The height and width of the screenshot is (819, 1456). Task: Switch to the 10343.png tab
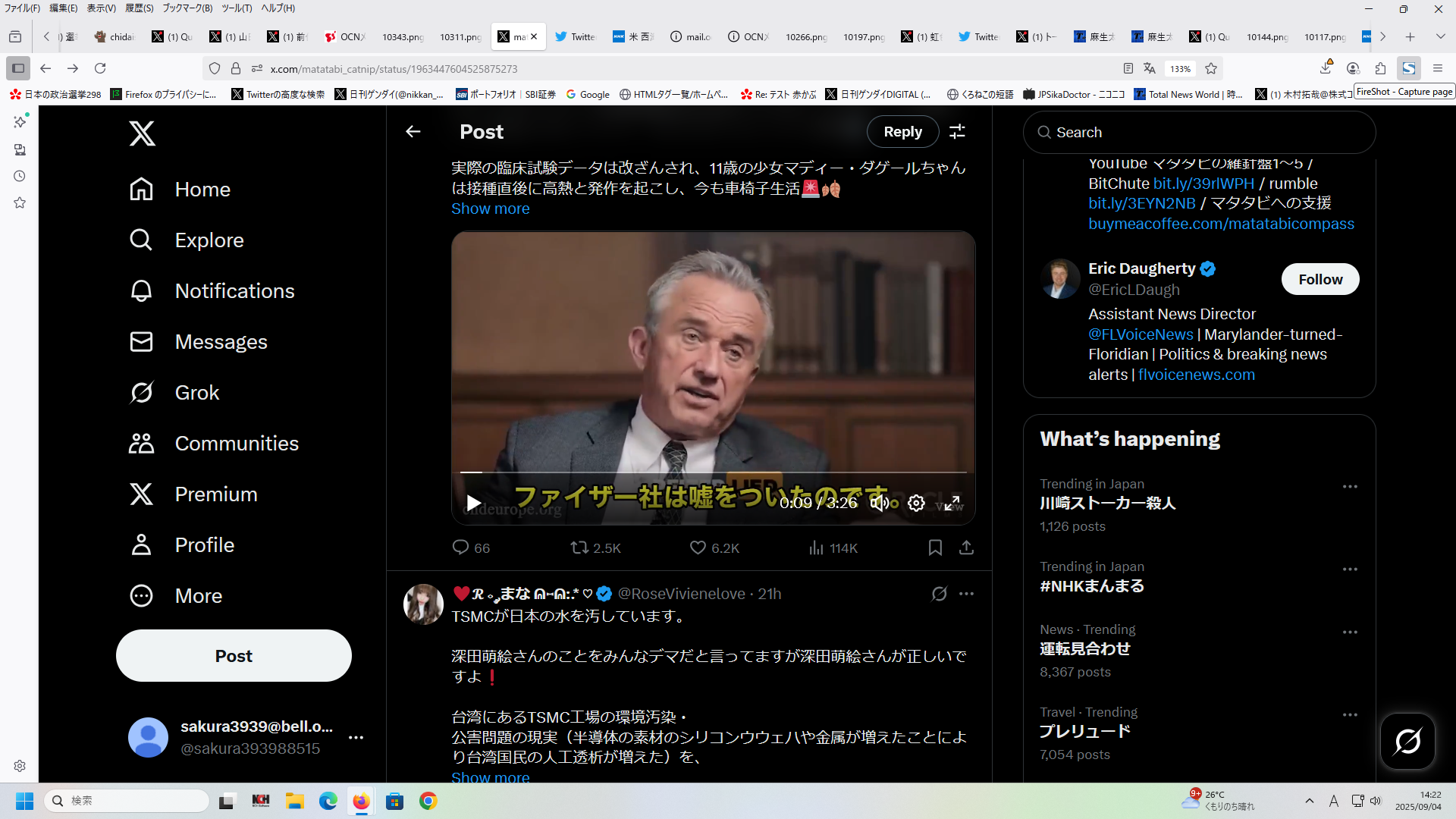(402, 36)
